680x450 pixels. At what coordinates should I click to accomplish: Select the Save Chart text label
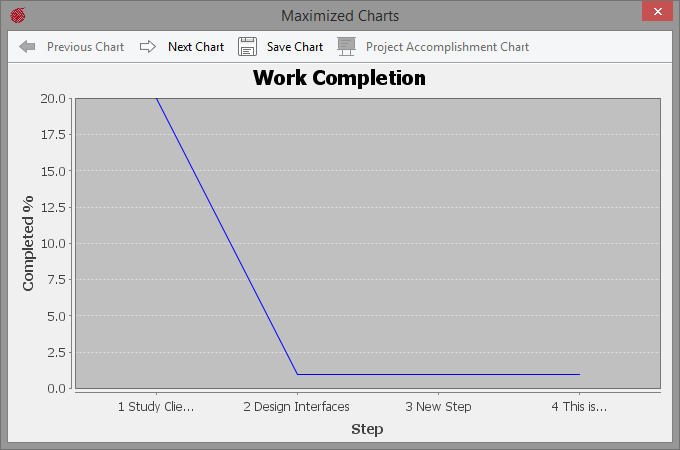pyautogui.click(x=294, y=47)
